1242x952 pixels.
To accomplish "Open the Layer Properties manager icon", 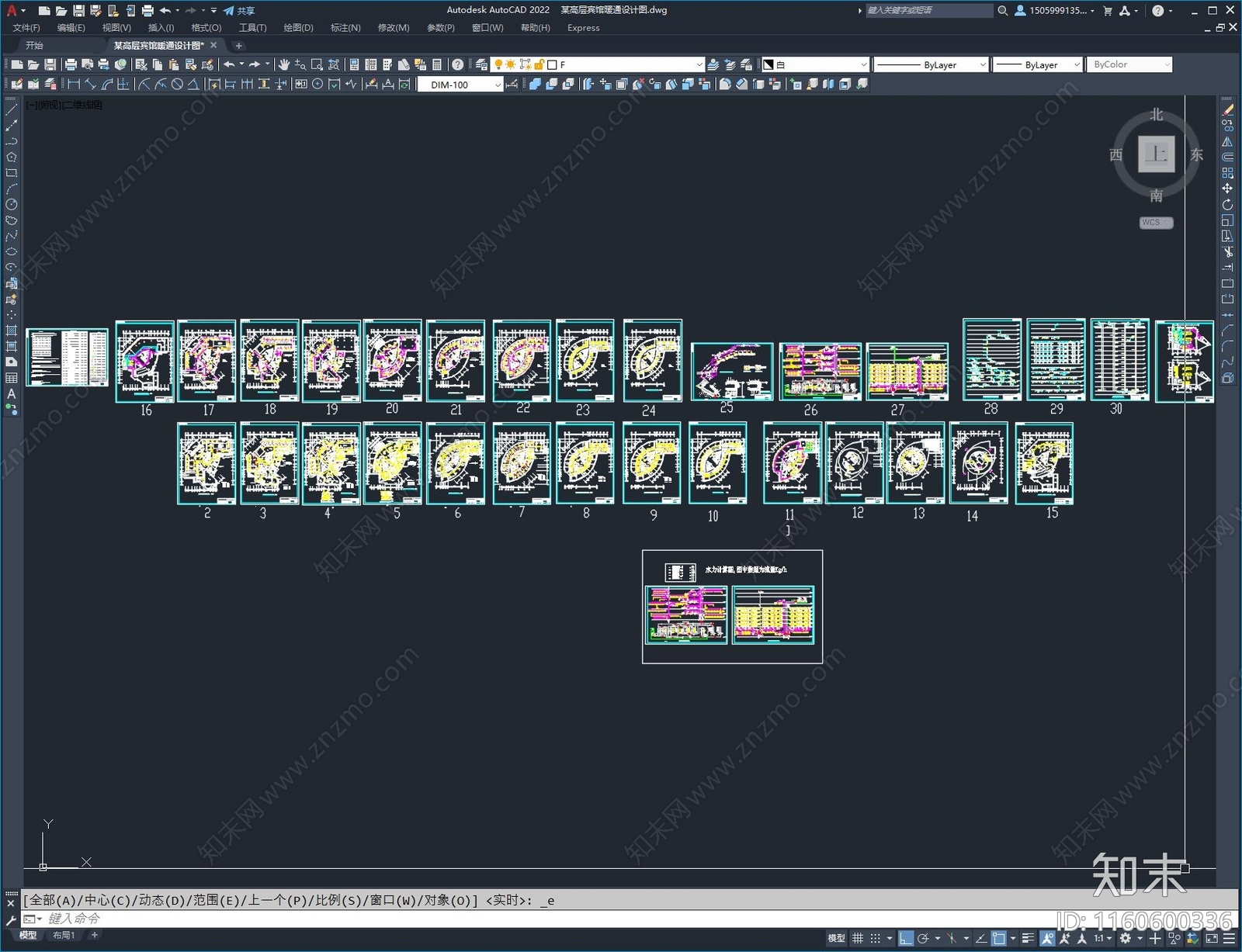I will pyautogui.click(x=481, y=64).
